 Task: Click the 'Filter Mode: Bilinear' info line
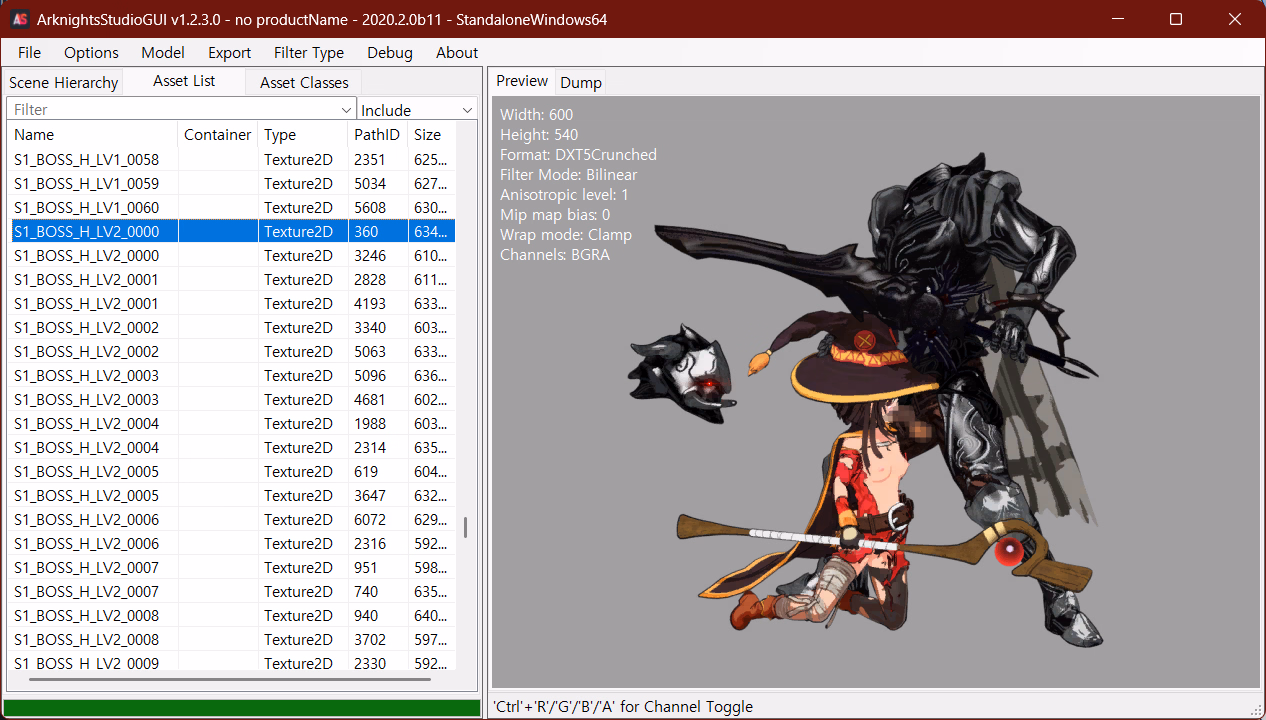(568, 175)
